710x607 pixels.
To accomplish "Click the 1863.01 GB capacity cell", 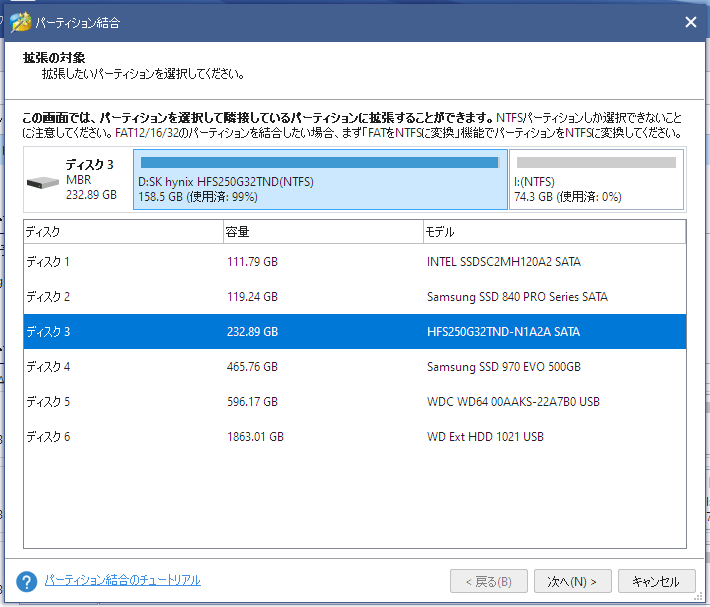I will (255, 436).
